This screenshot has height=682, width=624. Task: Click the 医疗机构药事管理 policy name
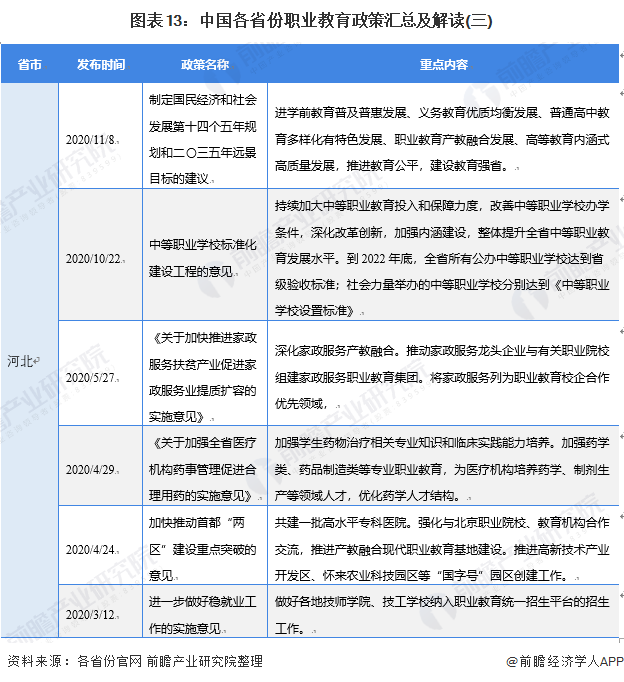click(204, 467)
